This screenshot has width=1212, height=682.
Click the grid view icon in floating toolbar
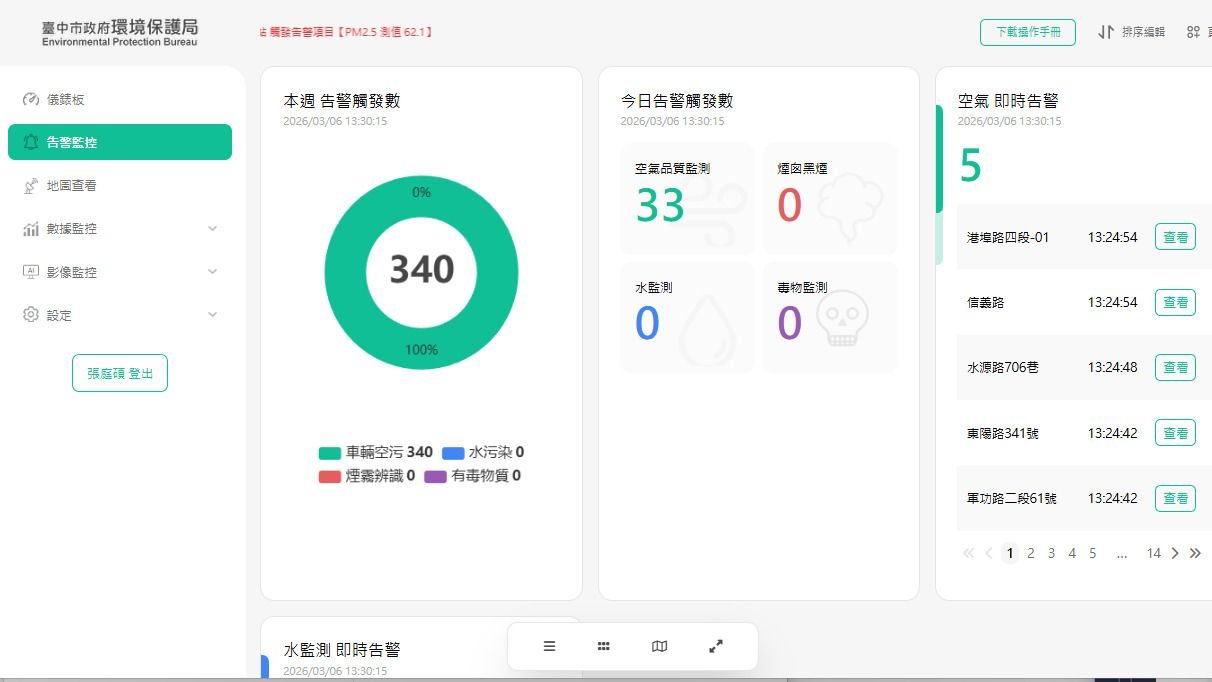coord(604,646)
